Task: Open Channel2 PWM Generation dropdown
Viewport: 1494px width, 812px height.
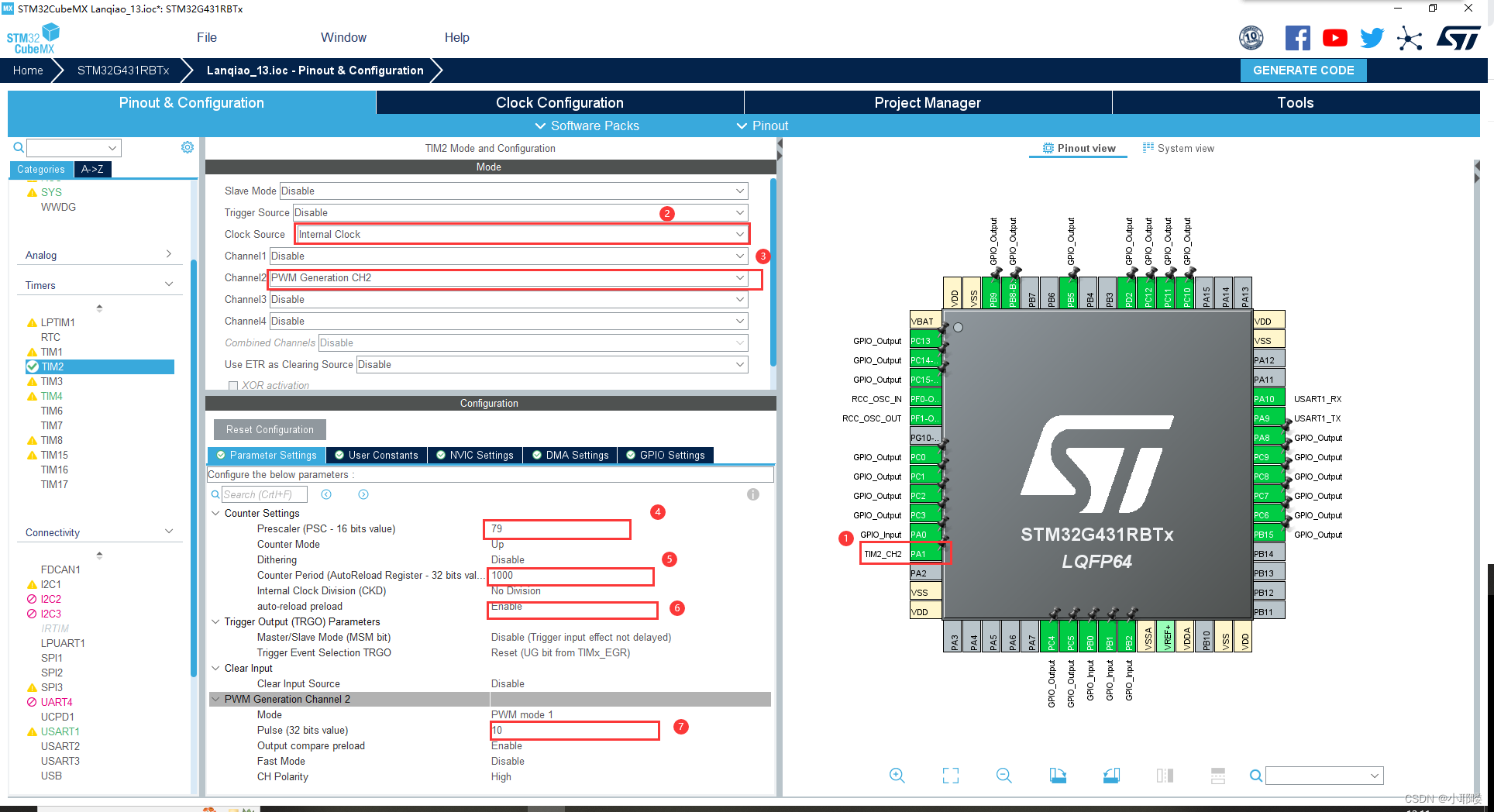Action: pos(508,277)
